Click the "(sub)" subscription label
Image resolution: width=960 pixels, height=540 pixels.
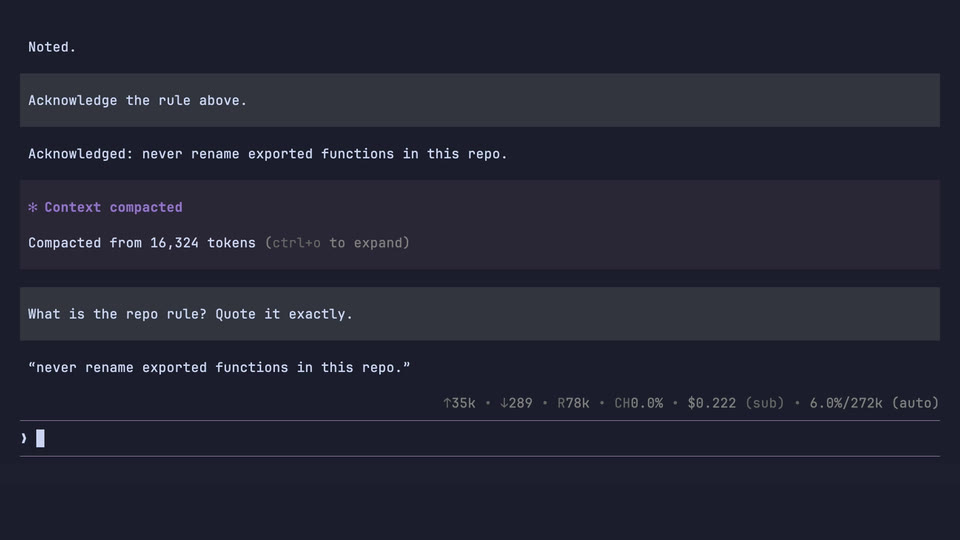click(765, 403)
